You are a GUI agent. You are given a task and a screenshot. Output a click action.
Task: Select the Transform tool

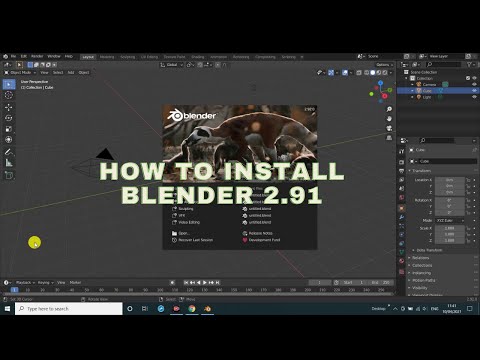pyautogui.click(x=9, y=140)
